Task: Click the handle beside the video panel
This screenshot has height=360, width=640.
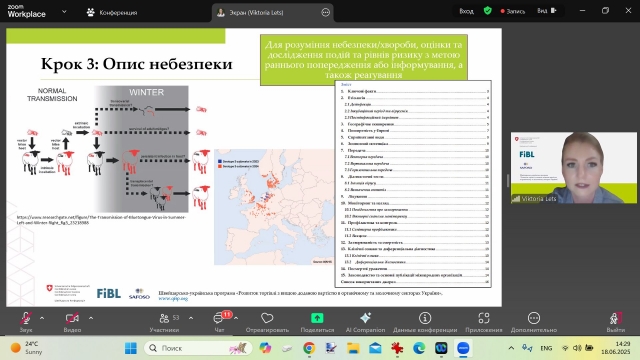Action: pyautogui.click(x=507, y=180)
